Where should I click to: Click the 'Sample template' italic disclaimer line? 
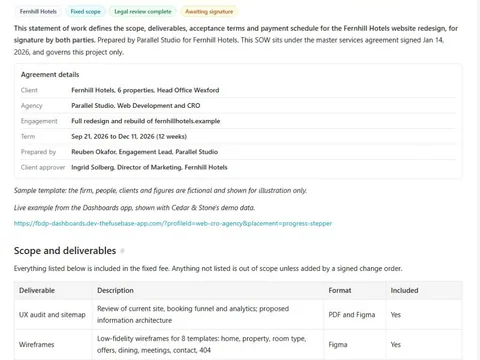(x=160, y=191)
